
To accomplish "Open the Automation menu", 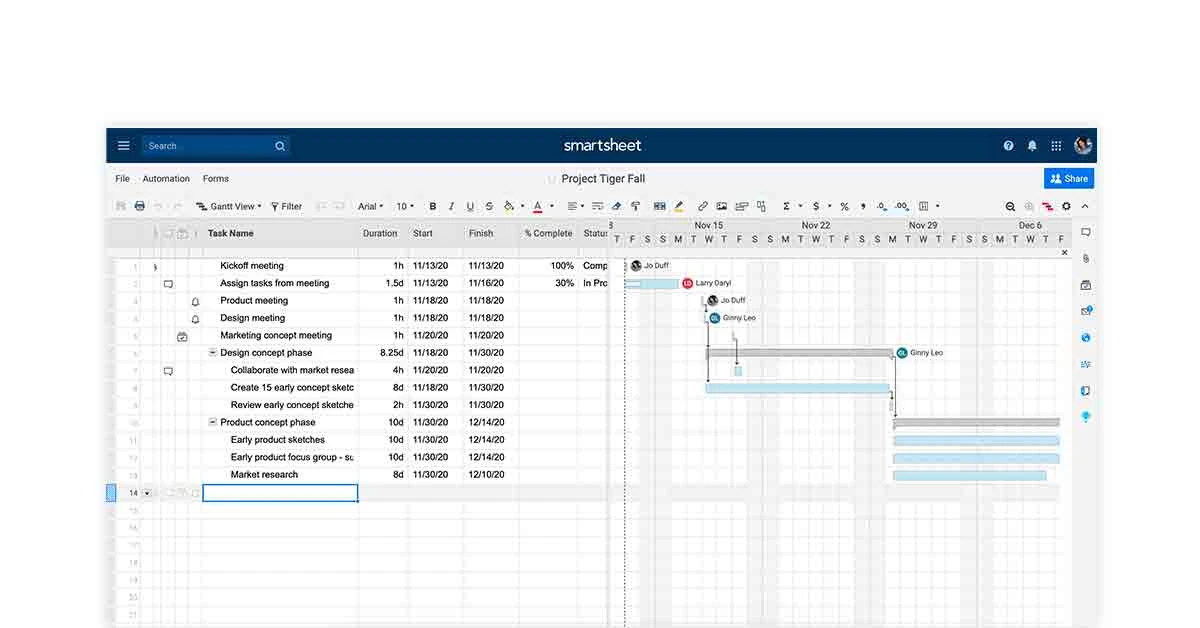I will point(165,178).
